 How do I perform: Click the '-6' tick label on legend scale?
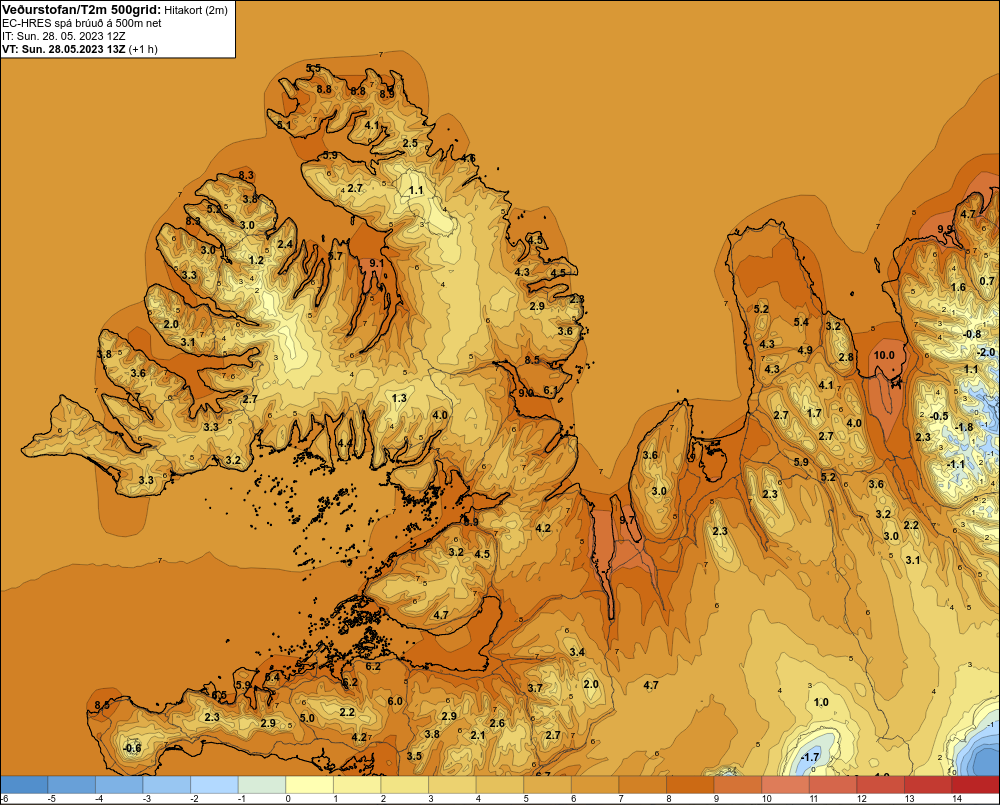click(x=4, y=799)
